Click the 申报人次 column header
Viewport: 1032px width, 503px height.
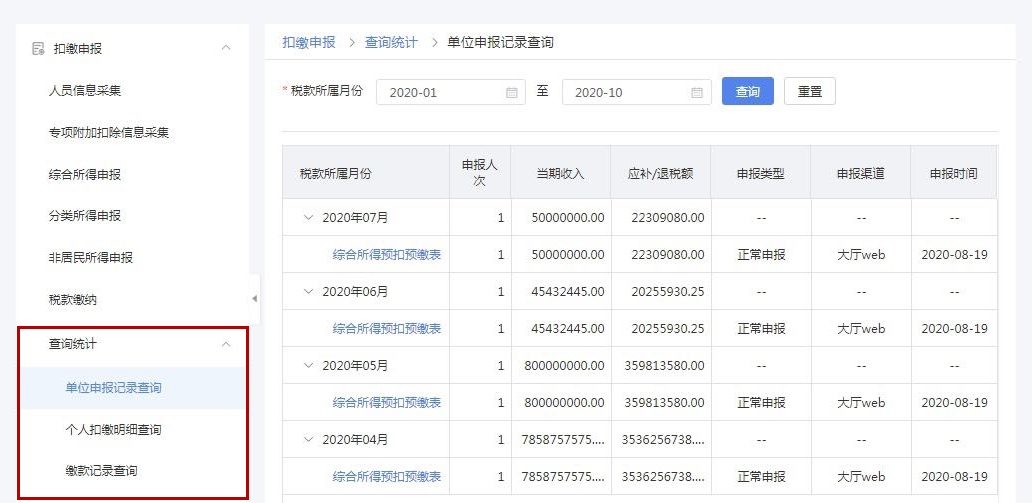coord(480,172)
